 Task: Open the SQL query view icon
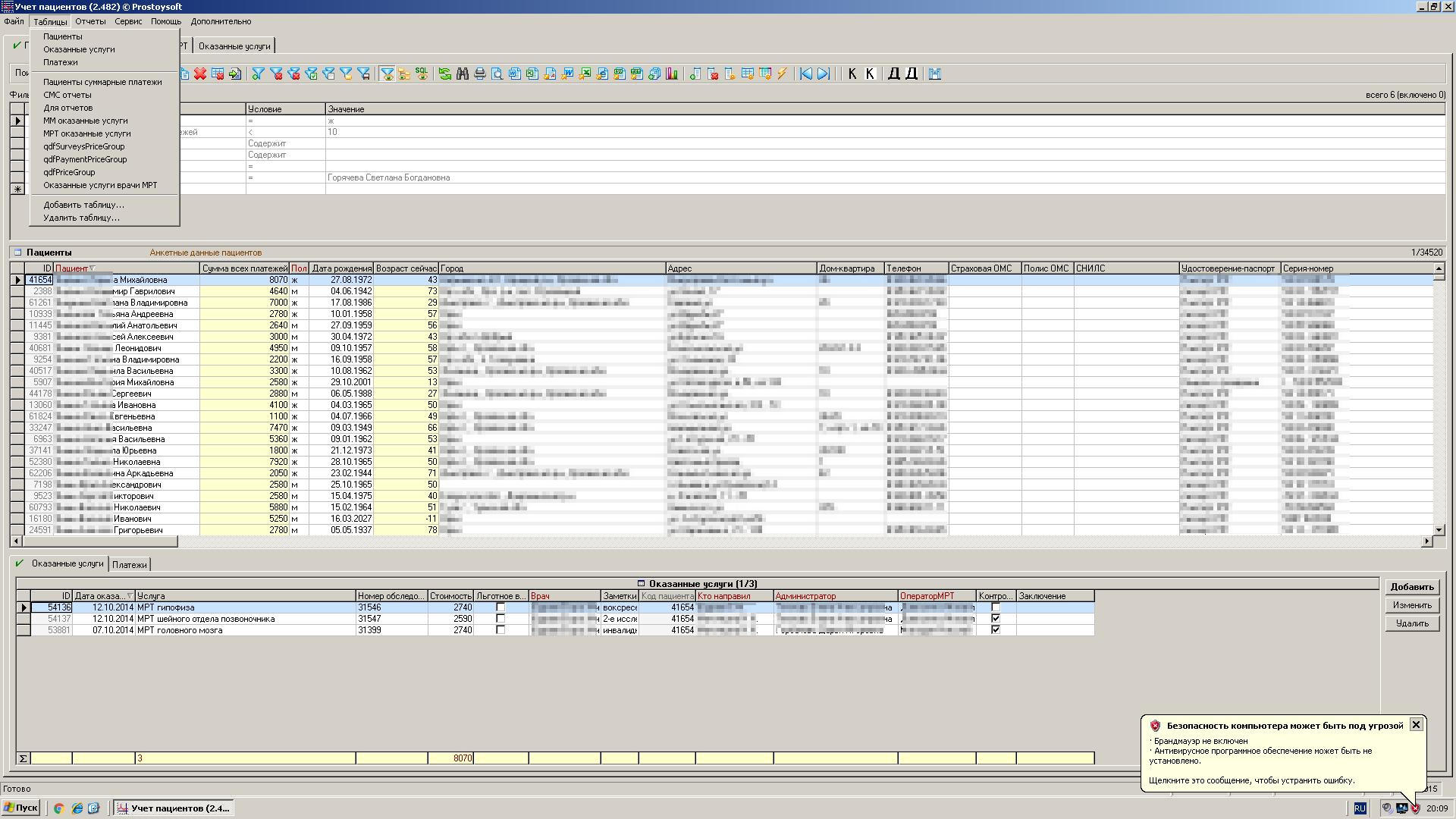422,74
